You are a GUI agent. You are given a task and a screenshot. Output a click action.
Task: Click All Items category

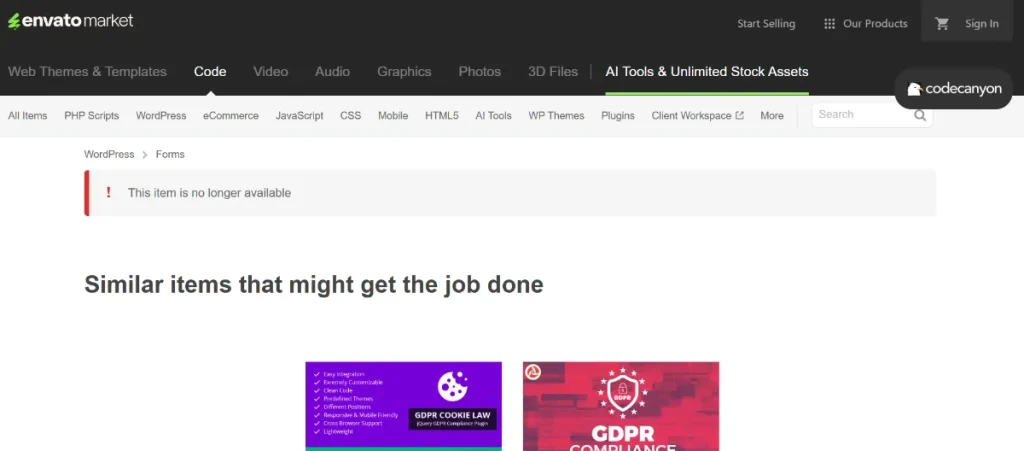pyautogui.click(x=27, y=116)
